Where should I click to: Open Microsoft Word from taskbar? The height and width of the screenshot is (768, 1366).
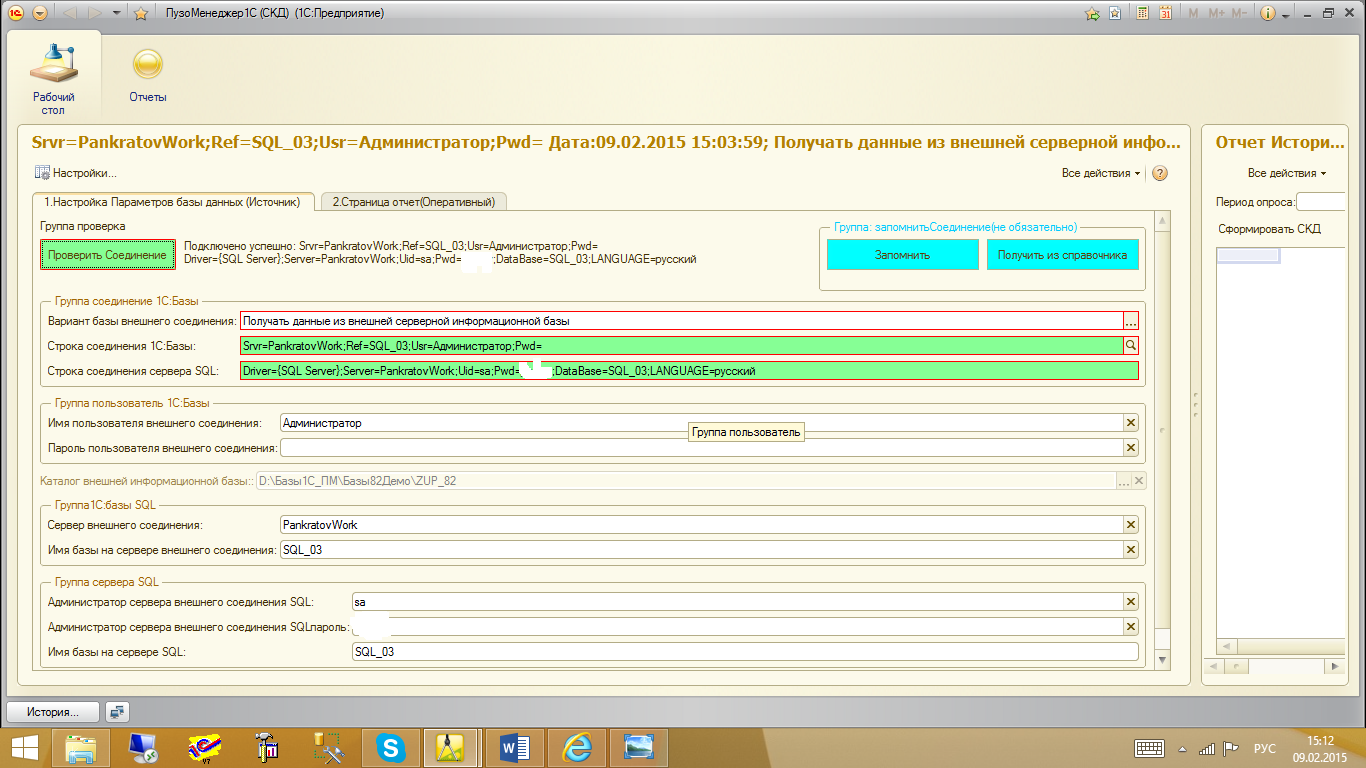point(515,748)
